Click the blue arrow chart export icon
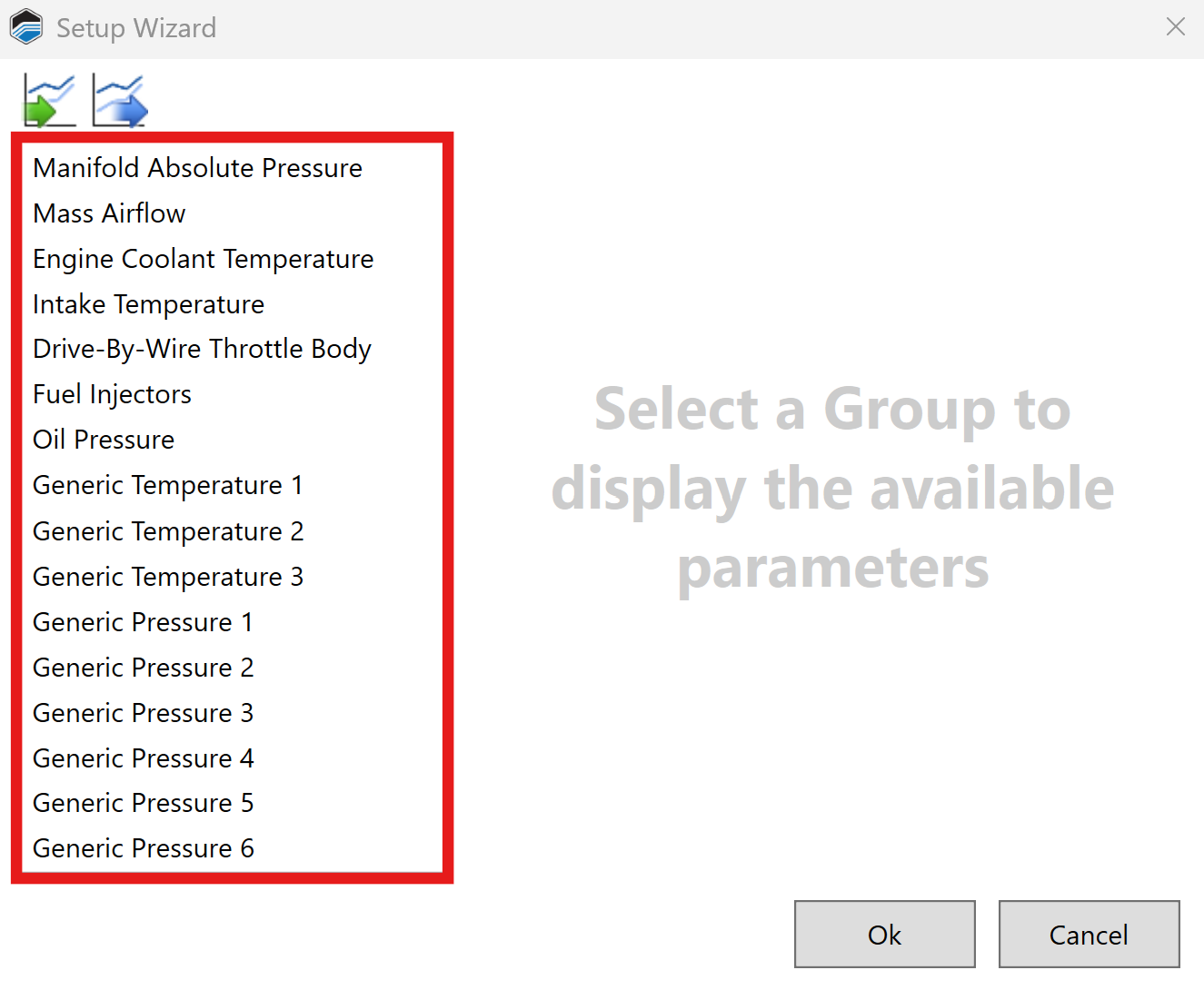Image resolution: width=1204 pixels, height=990 pixels. point(120,99)
